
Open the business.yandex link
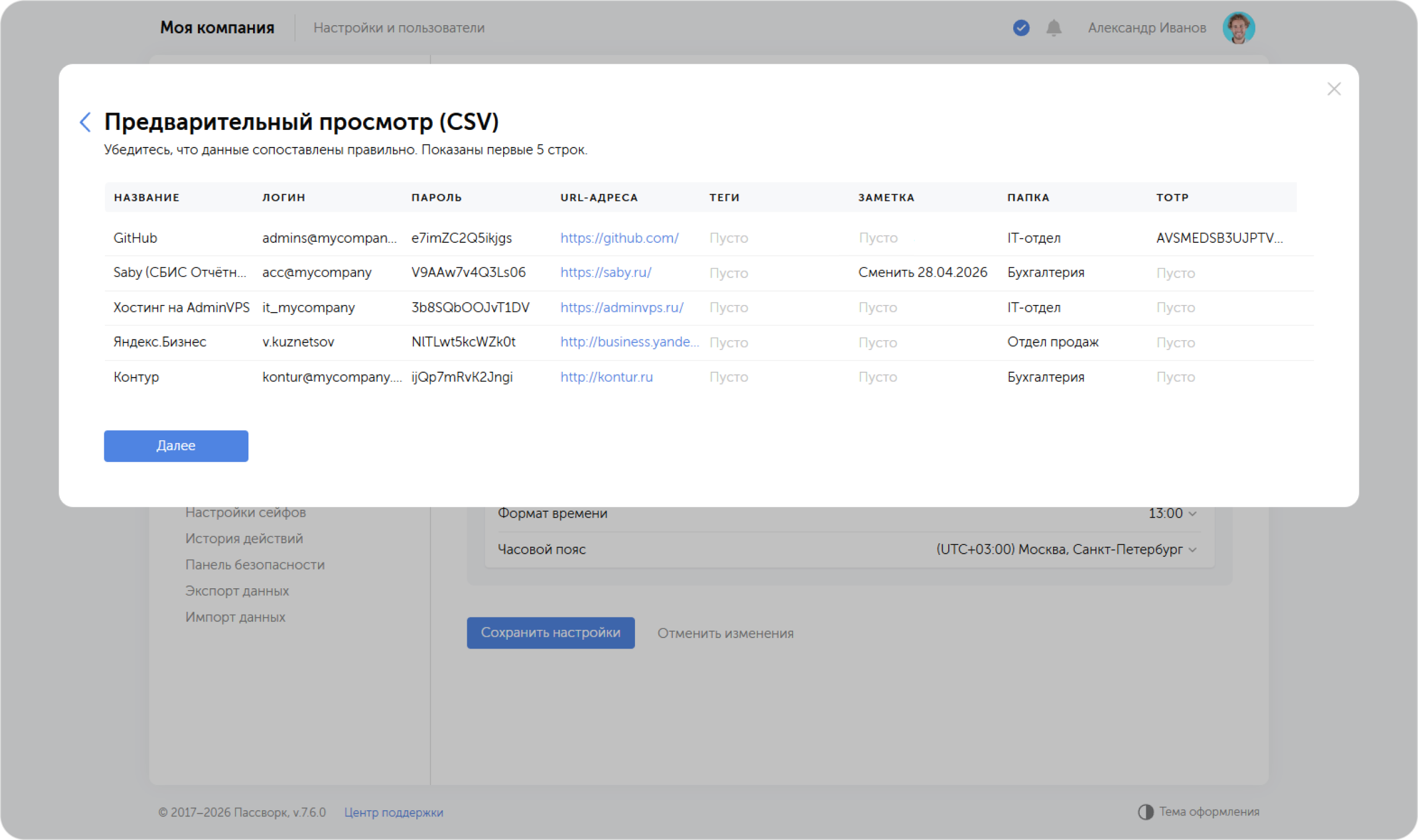coord(630,342)
